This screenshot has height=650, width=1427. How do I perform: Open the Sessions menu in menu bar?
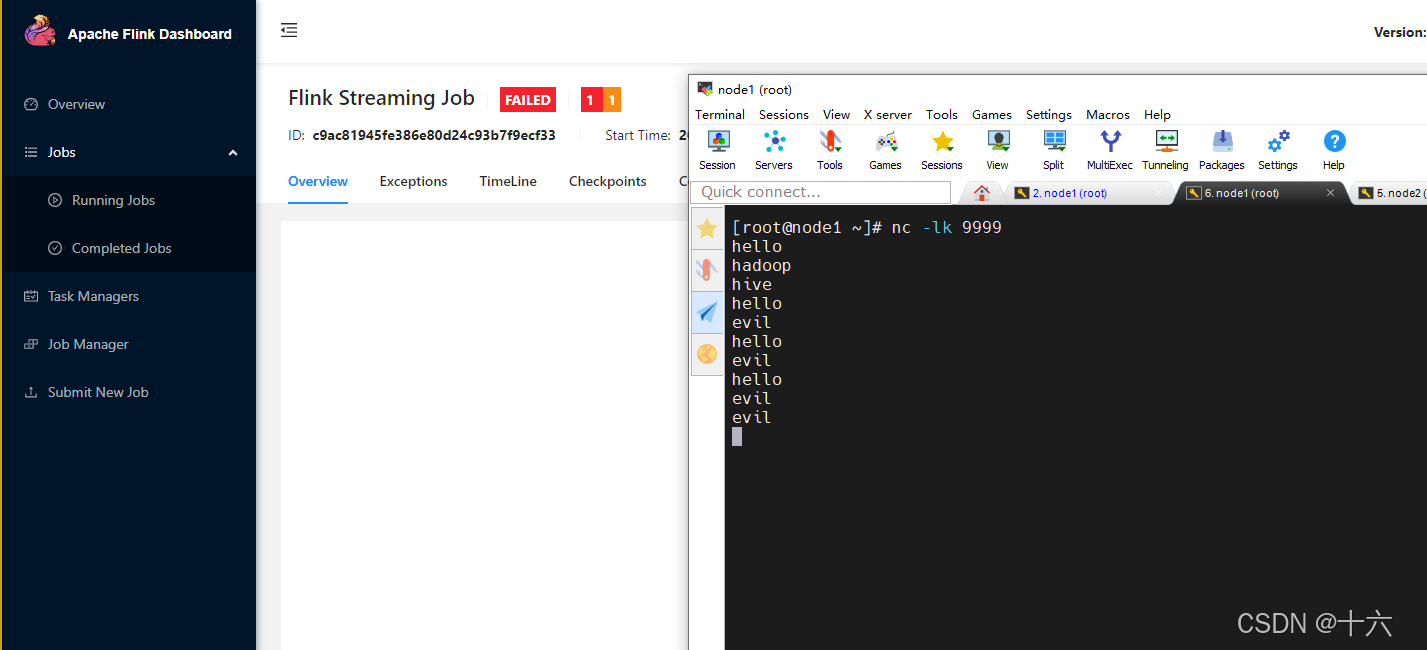784,114
